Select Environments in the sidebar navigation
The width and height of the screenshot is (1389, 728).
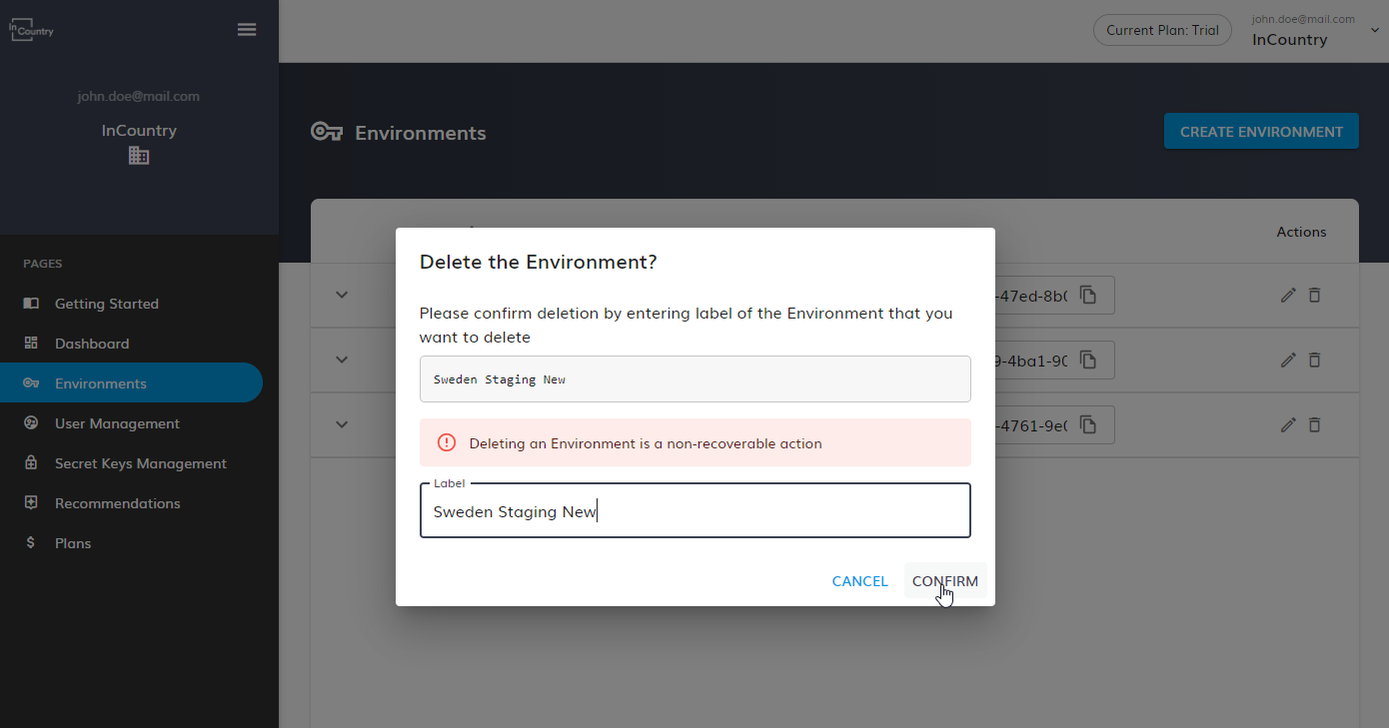click(101, 382)
